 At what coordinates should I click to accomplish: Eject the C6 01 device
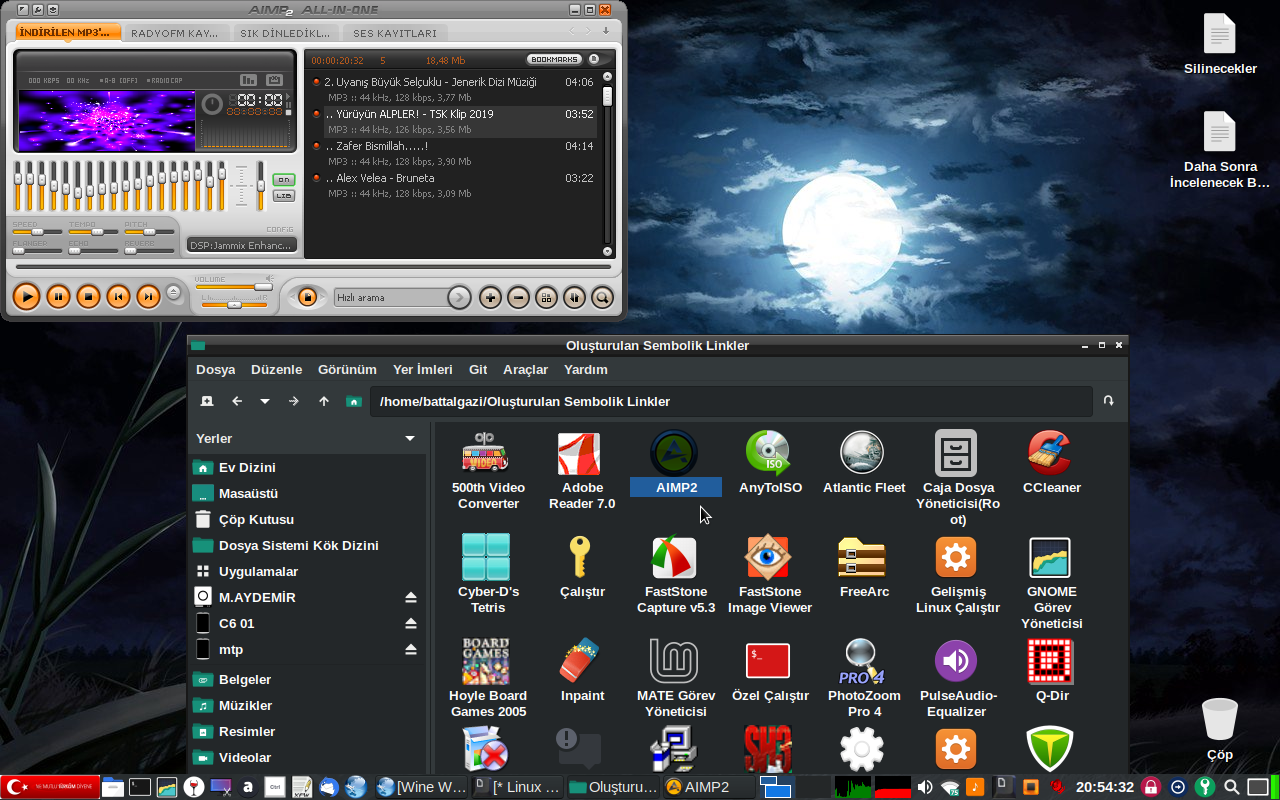[410, 623]
